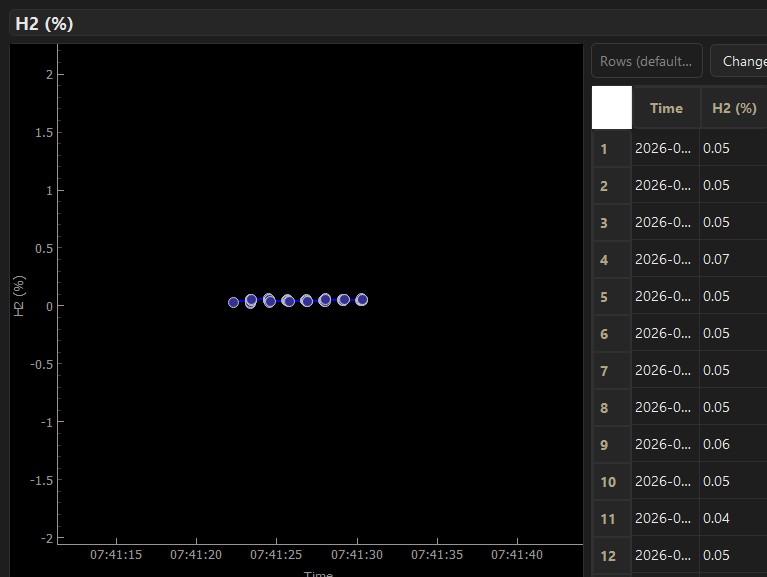Click the Time cell in row 12
Viewport: 767px width, 577px height.
click(x=665, y=555)
